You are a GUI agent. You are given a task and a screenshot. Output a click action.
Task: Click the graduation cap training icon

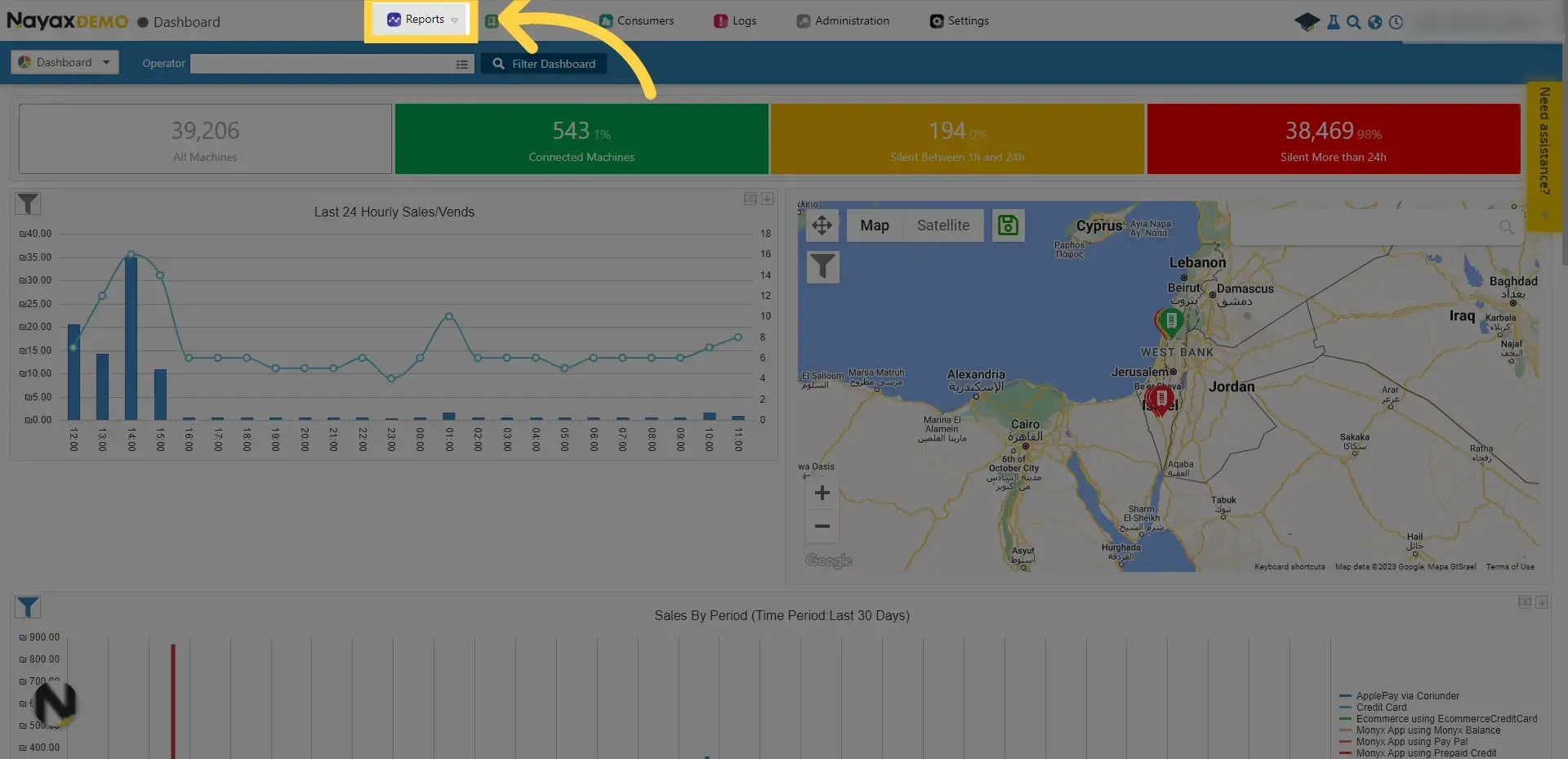click(x=1307, y=21)
